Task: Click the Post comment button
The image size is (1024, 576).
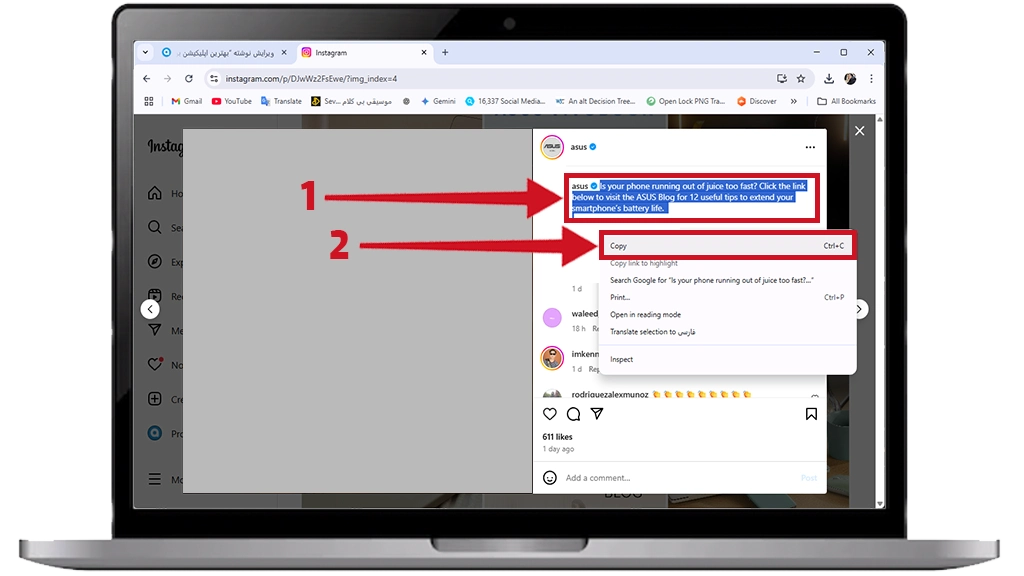Action: [808, 478]
